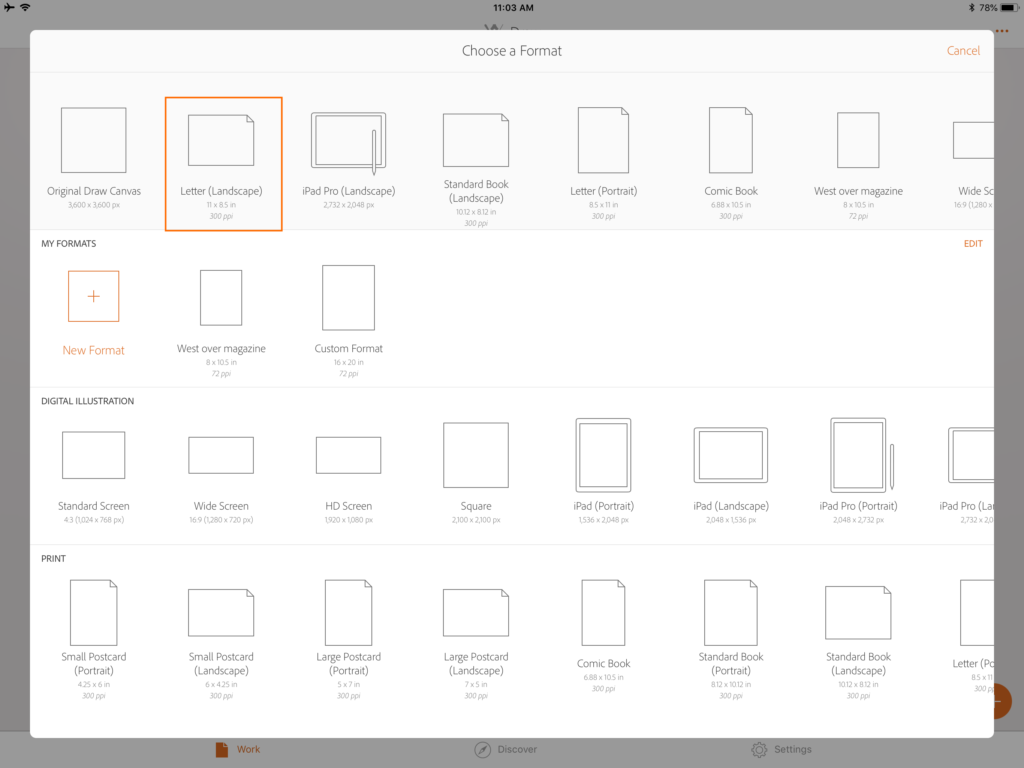This screenshot has height=768, width=1024.
Task: Tap the Wi-Fi status icon
Action: 25,7
